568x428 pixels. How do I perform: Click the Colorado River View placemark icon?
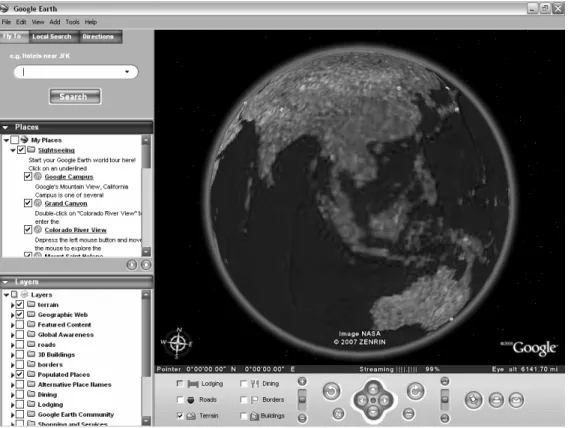38,230
